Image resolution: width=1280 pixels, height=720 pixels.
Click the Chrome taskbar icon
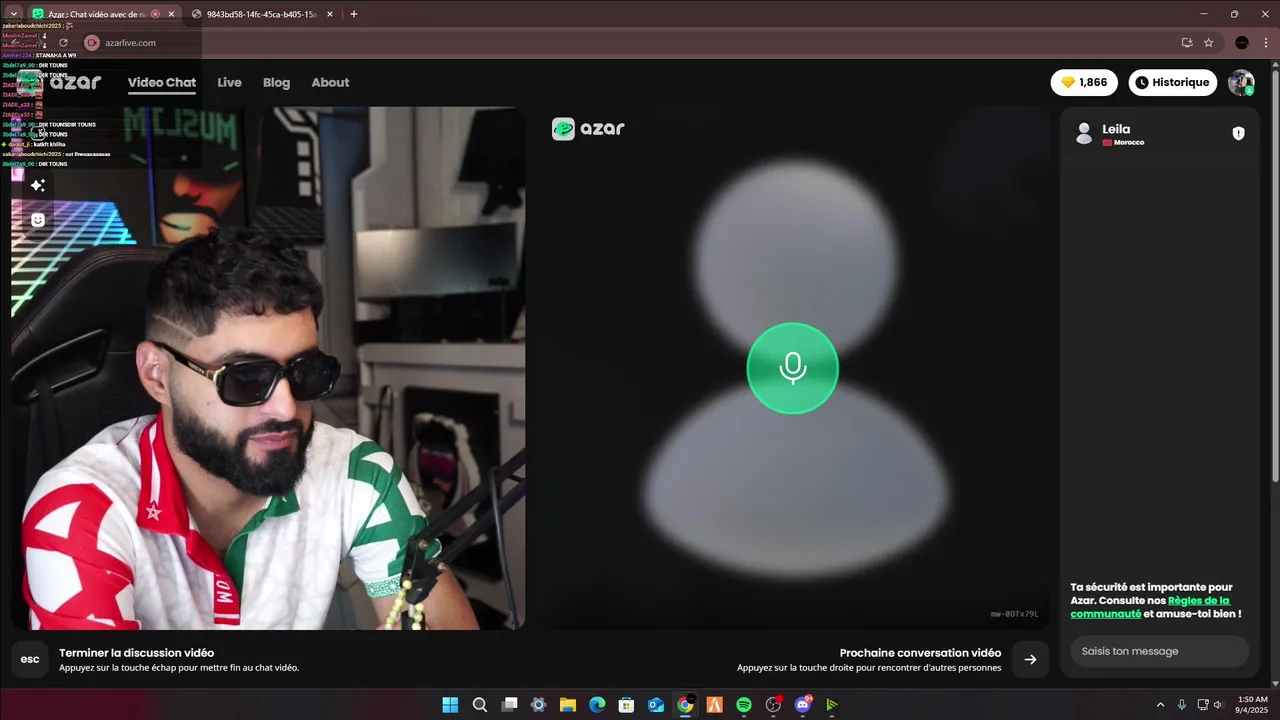pyautogui.click(x=685, y=705)
